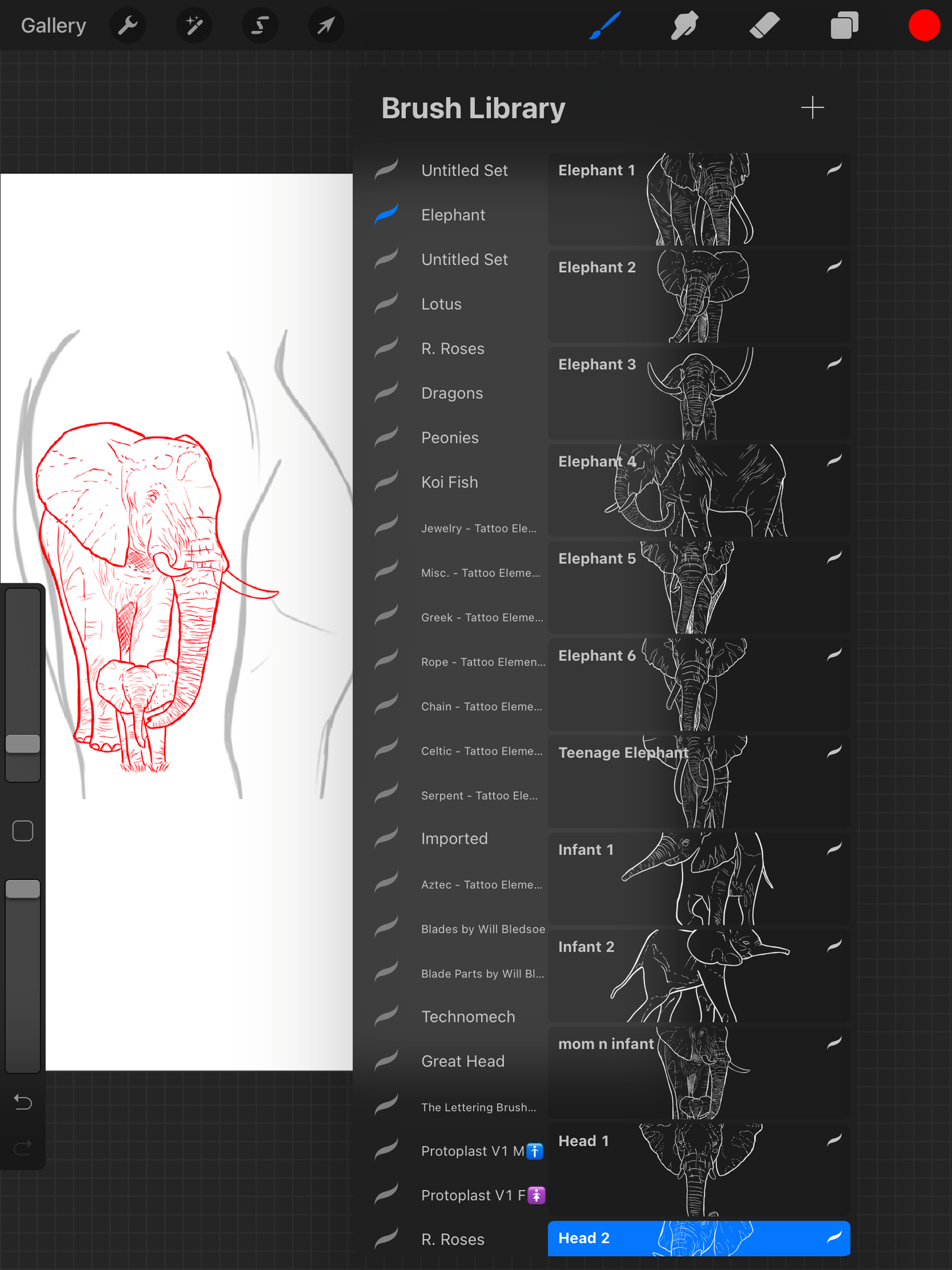Open the red active color swatch
The width and height of the screenshot is (952, 1270).
pyautogui.click(x=924, y=26)
